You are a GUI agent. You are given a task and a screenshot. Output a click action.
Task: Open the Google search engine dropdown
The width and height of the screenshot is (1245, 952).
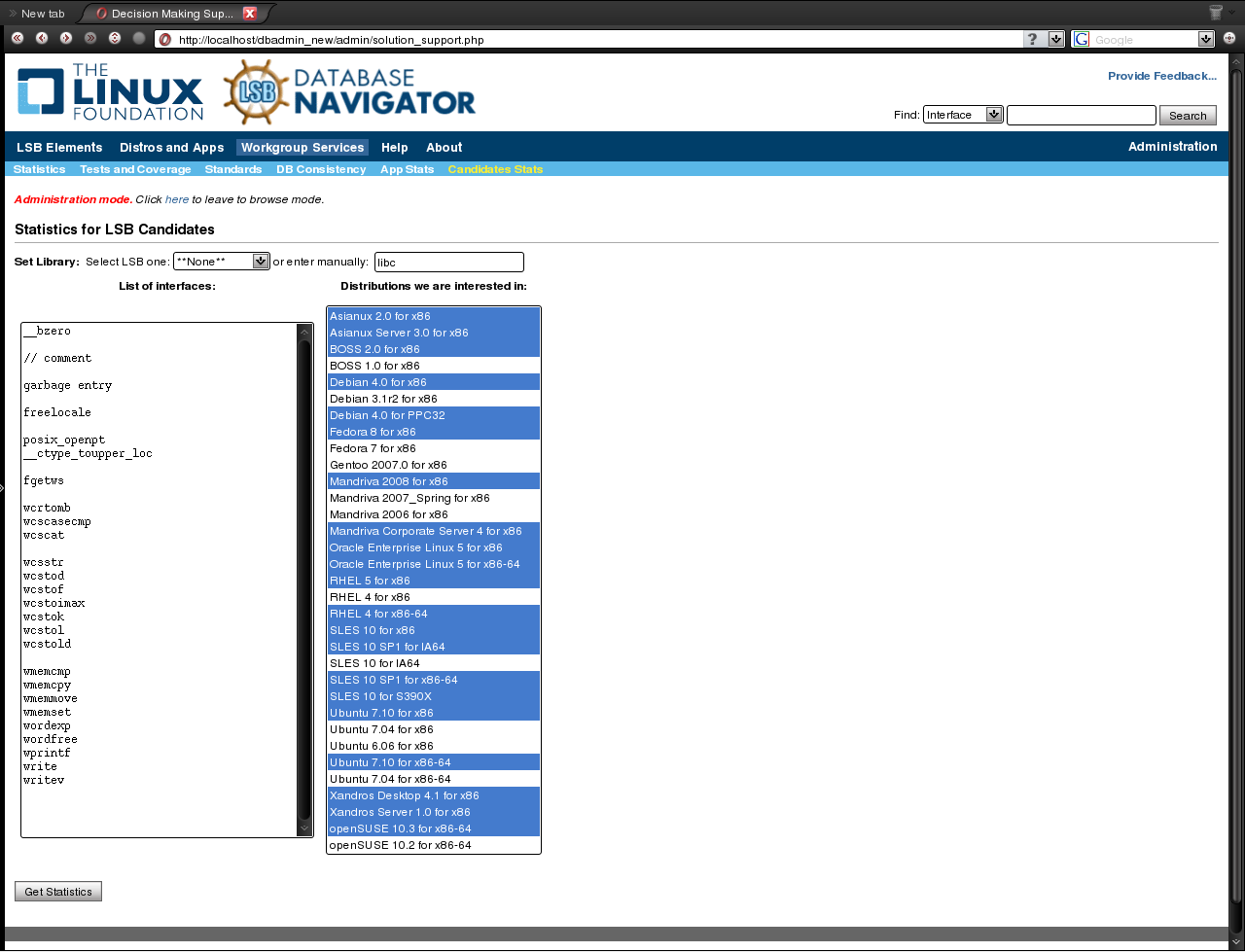click(1206, 39)
